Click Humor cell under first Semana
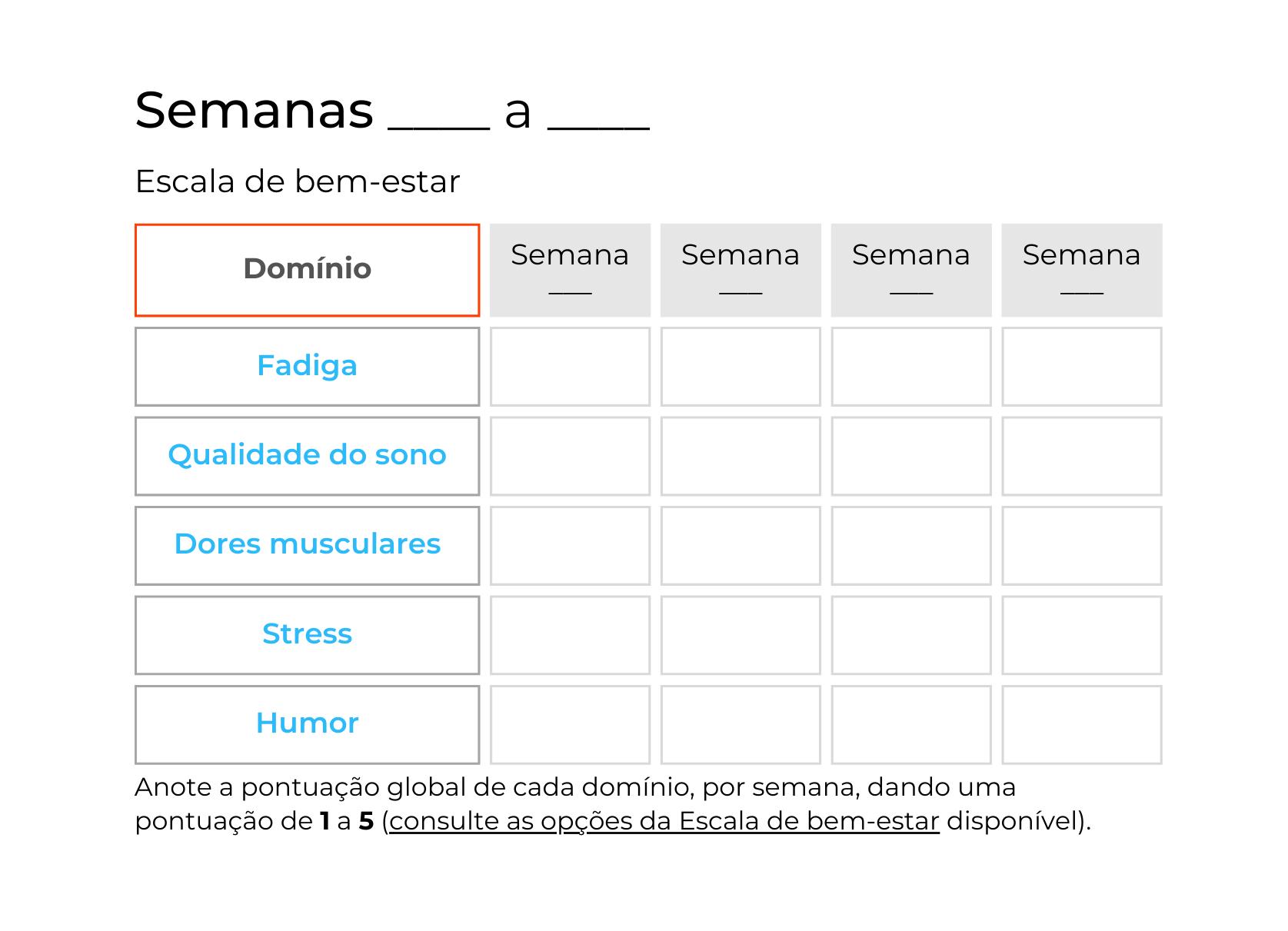The height and width of the screenshot is (931, 1288). click(x=570, y=724)
